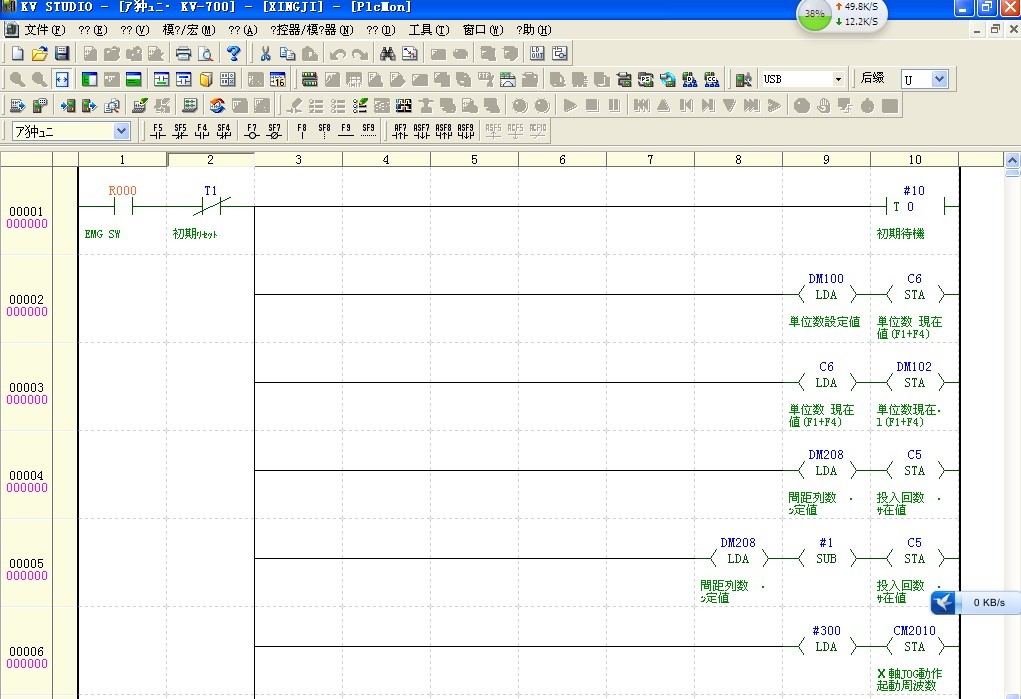Select the CM2010 STA instruction on rung 00006
This screenshot has width=1021, height=699.
914,646
